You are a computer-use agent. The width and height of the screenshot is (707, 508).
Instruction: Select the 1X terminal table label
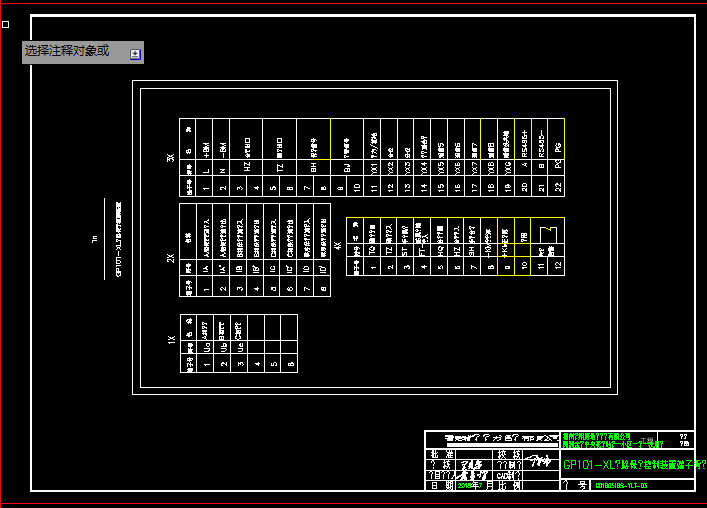point(171,342)
